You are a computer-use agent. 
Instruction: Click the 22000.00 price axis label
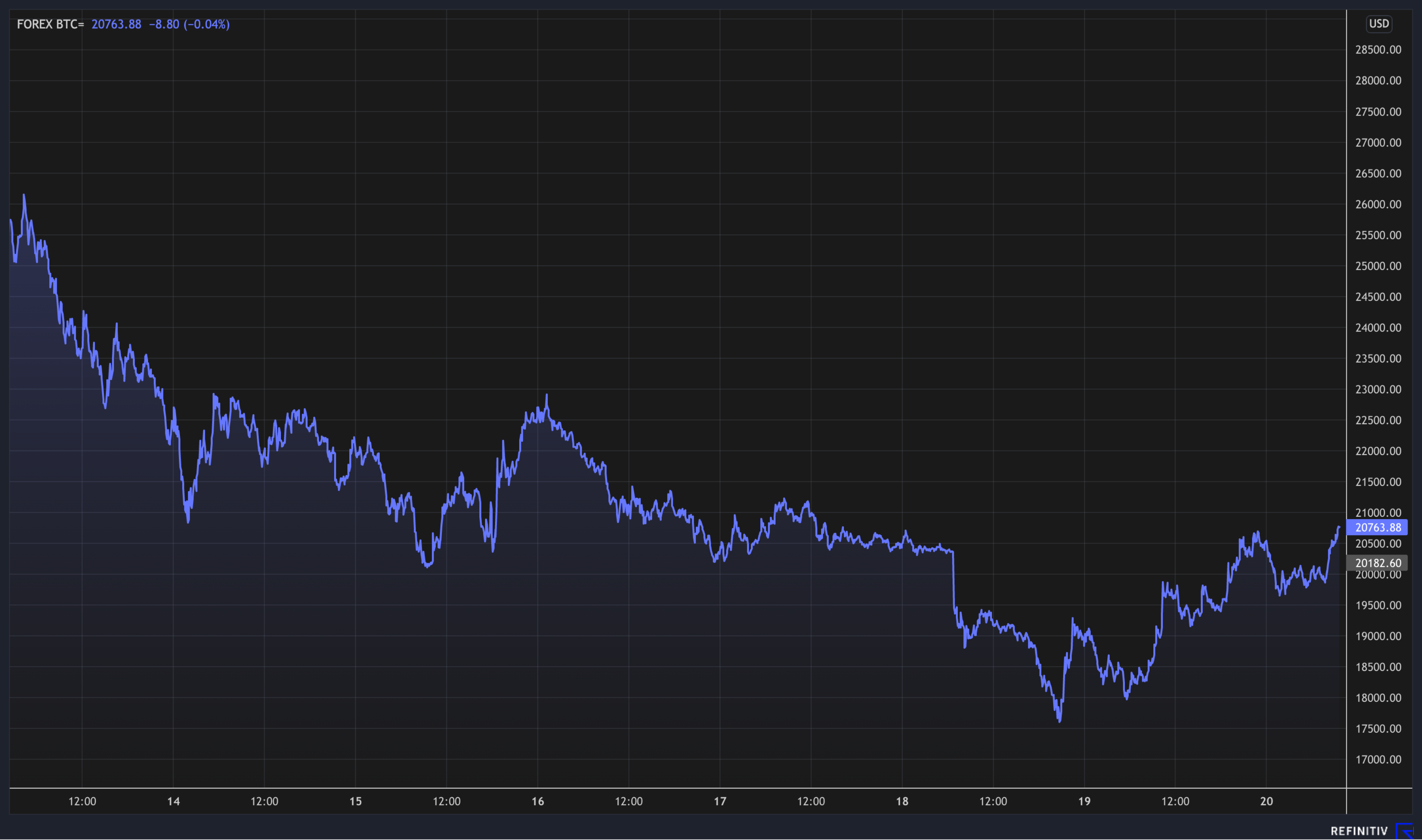(x=1378, y=451)
